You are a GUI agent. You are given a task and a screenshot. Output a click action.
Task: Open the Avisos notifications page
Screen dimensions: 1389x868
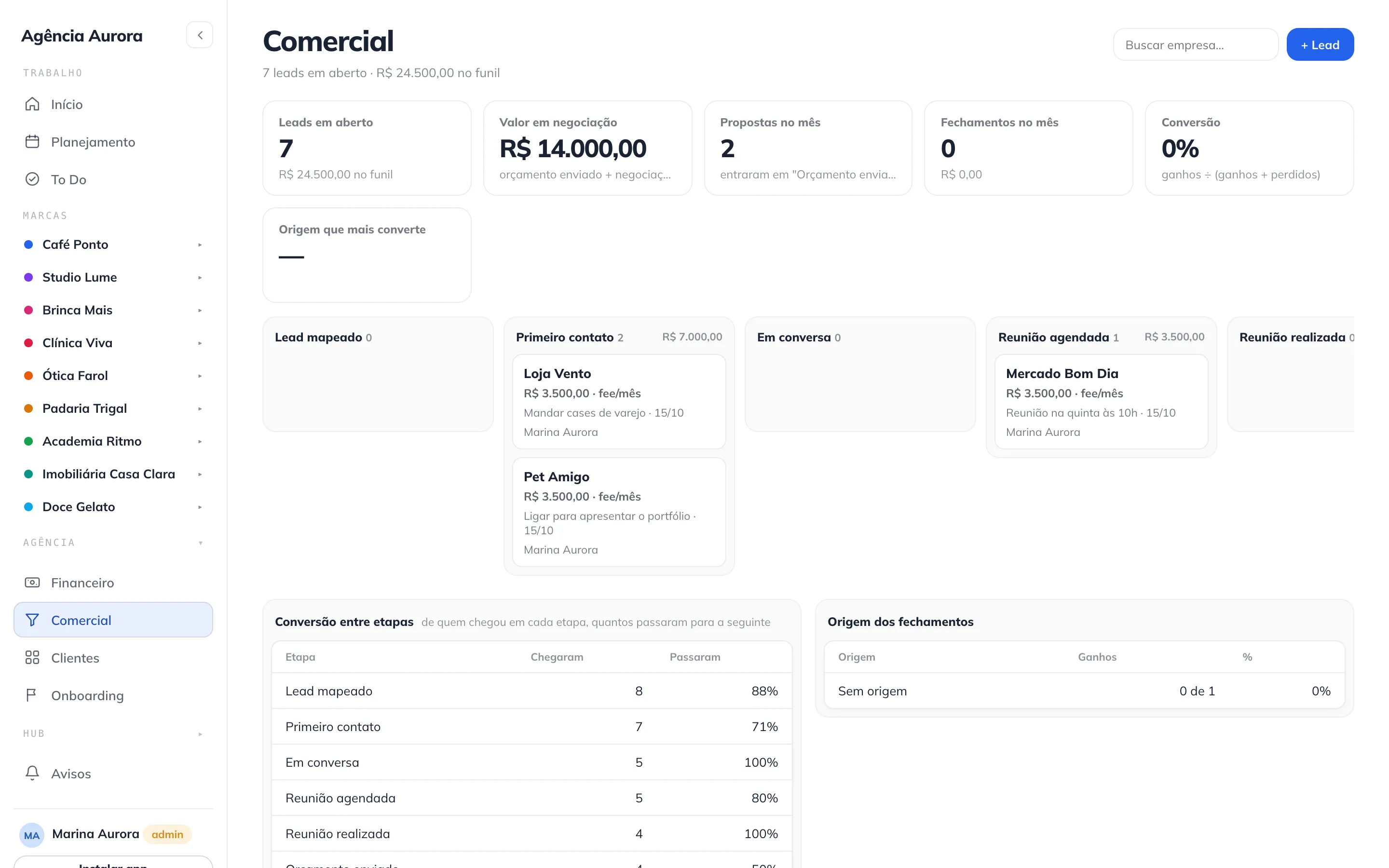(x=113, y=773)
